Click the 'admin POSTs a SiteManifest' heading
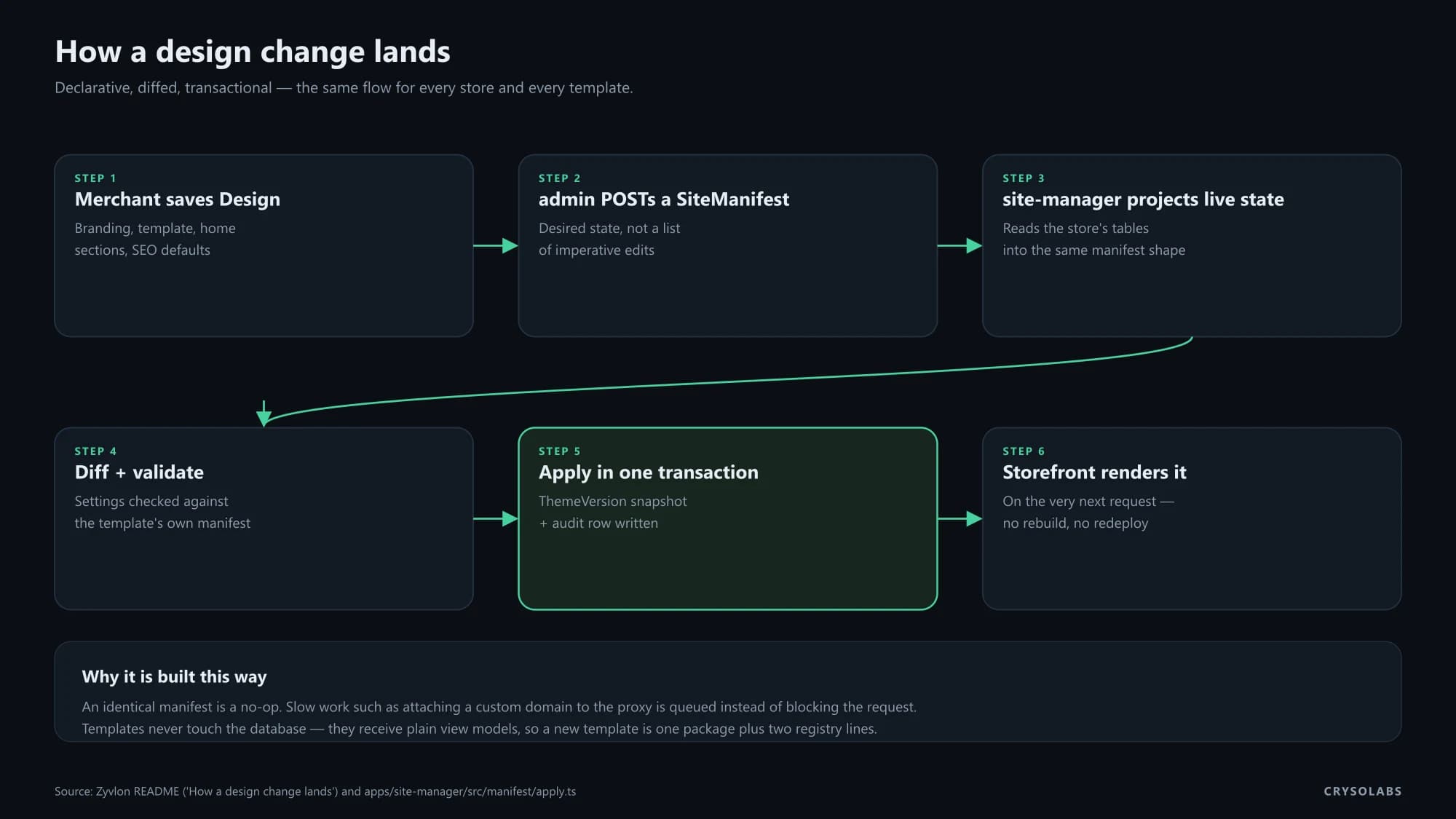The width and height of the screenshot is (1456, 819). pyautogui.click(x=663, y=199)
